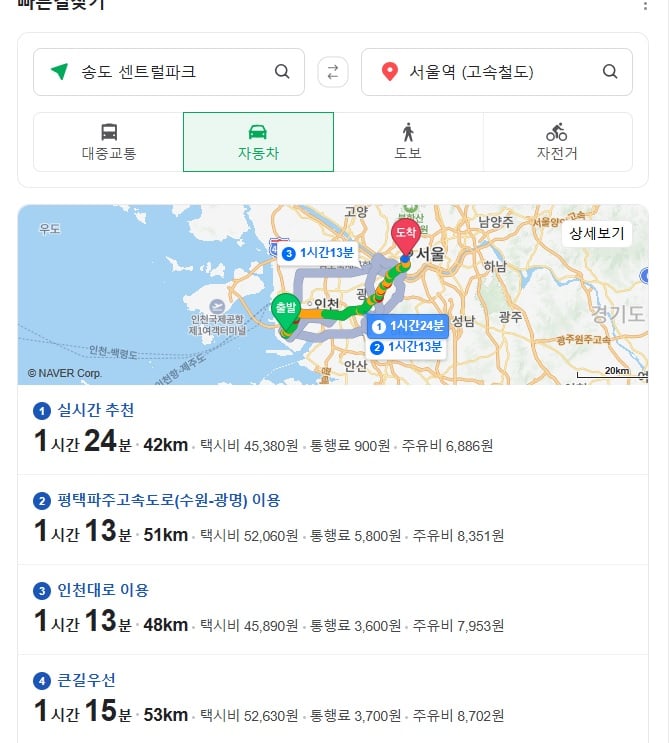Screen dimensions: 670x743
Task: Click the red destination pin icon at 서울역
Action: 389,72
